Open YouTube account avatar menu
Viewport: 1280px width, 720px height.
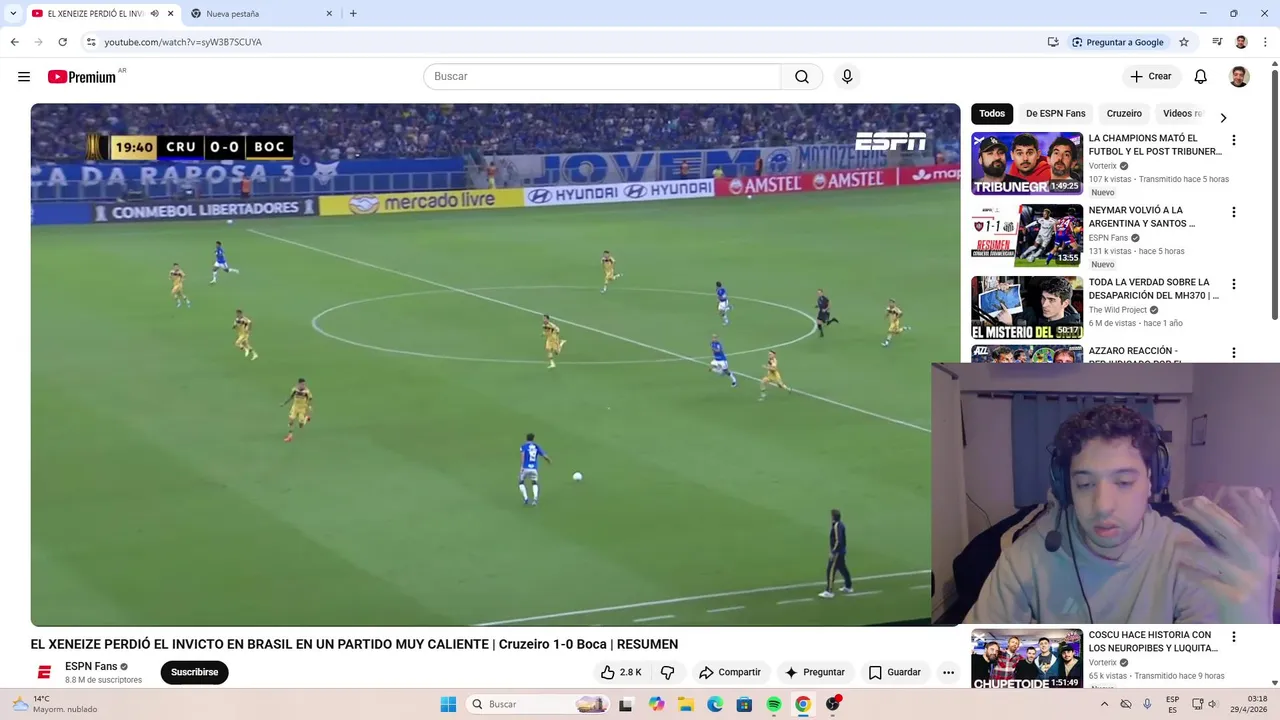(1239, 77)
